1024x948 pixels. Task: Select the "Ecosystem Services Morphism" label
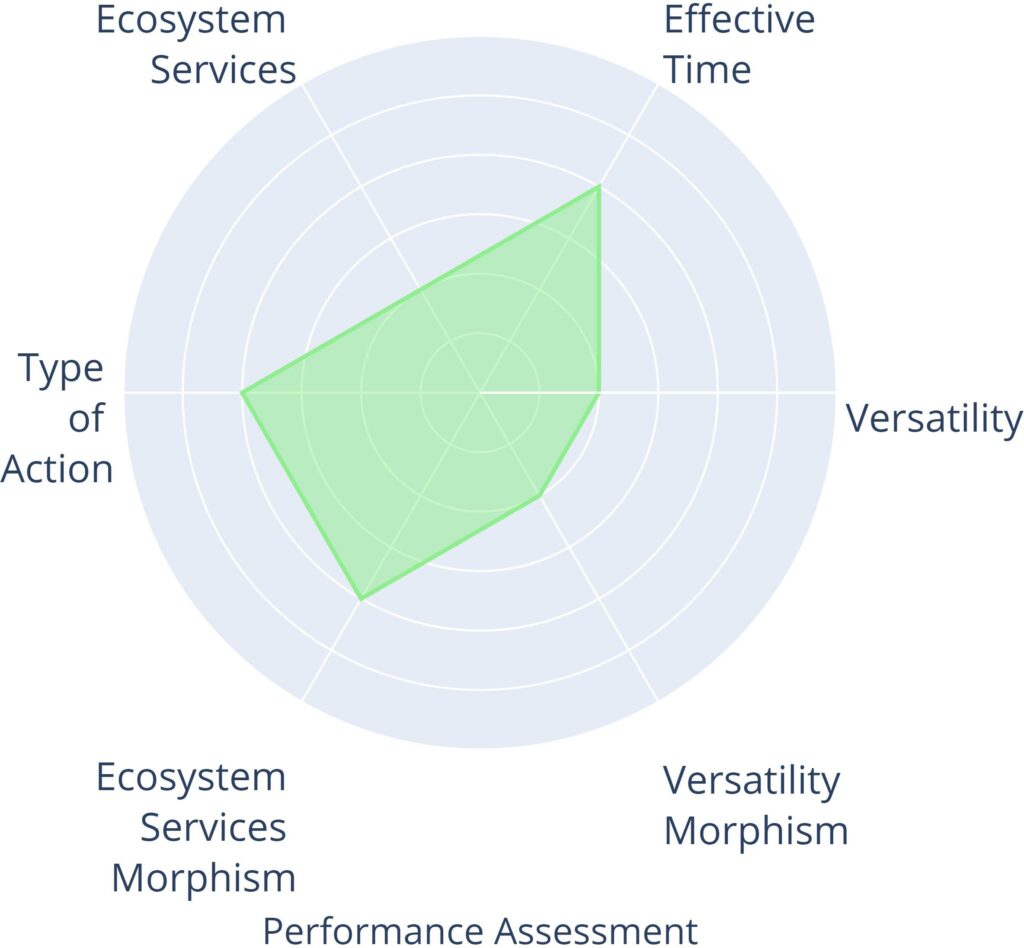coord(195,828)
